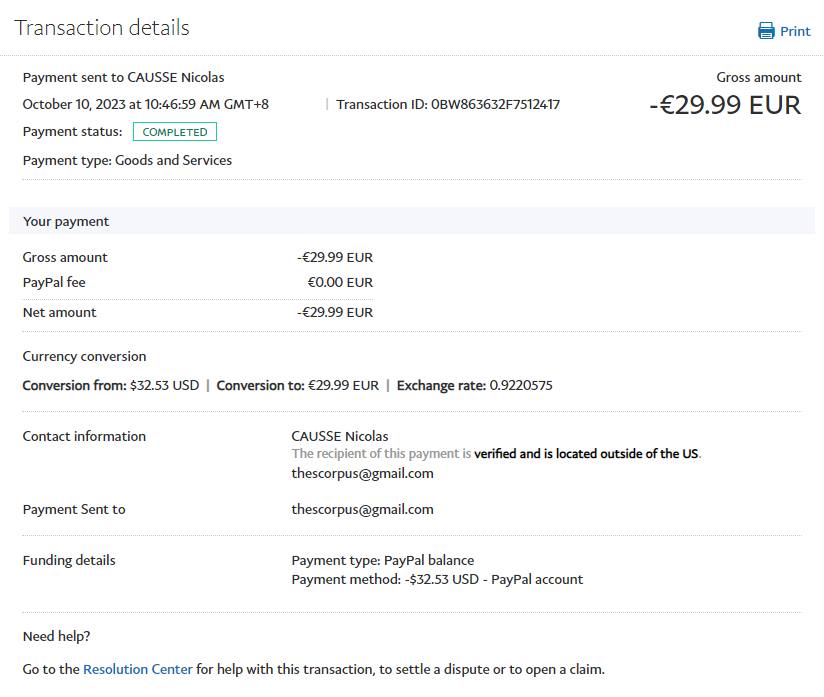This screenshot has height=697, width=824.
Task: Click the exchange rate value 0.9220575
Action: point(520,385)
